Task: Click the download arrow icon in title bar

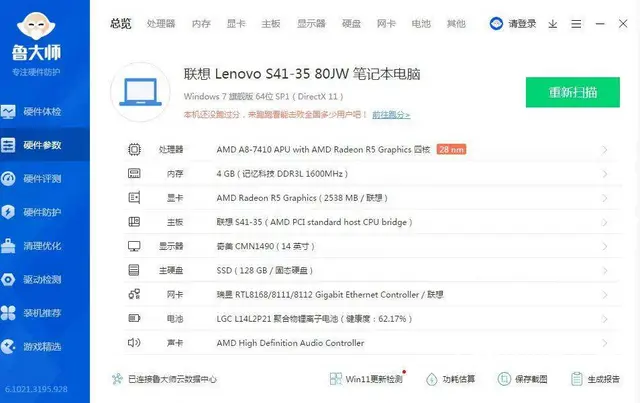Action: pos(553,24)
